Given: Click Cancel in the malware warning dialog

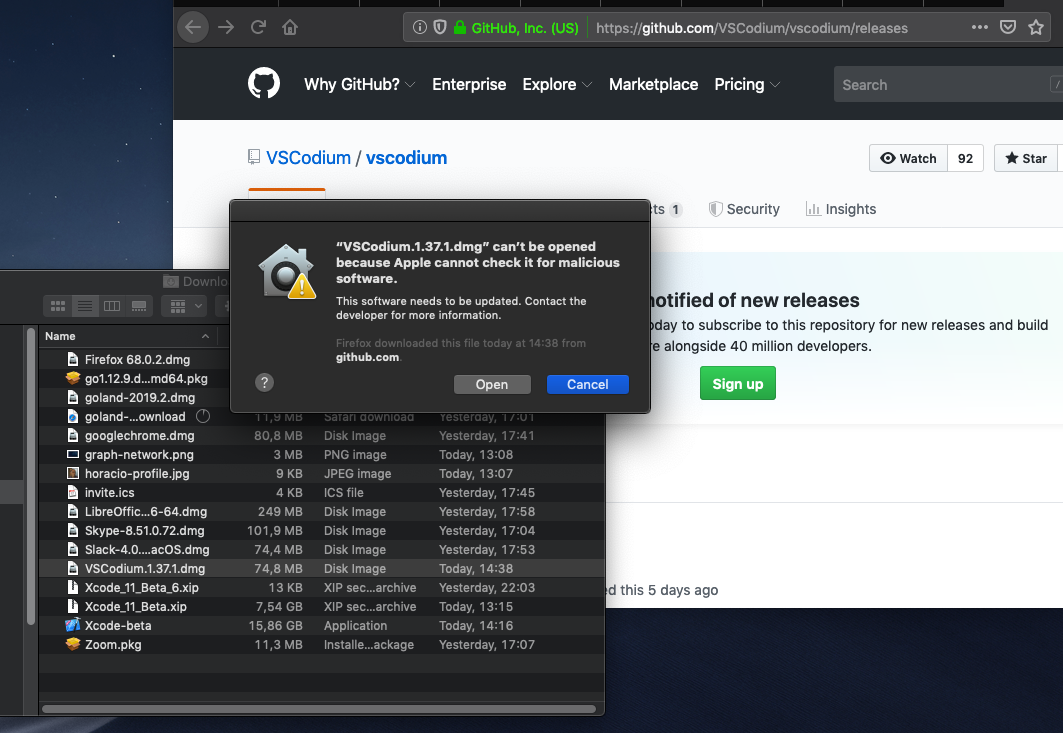Looking at the screenshot, I should click(588, 384).
